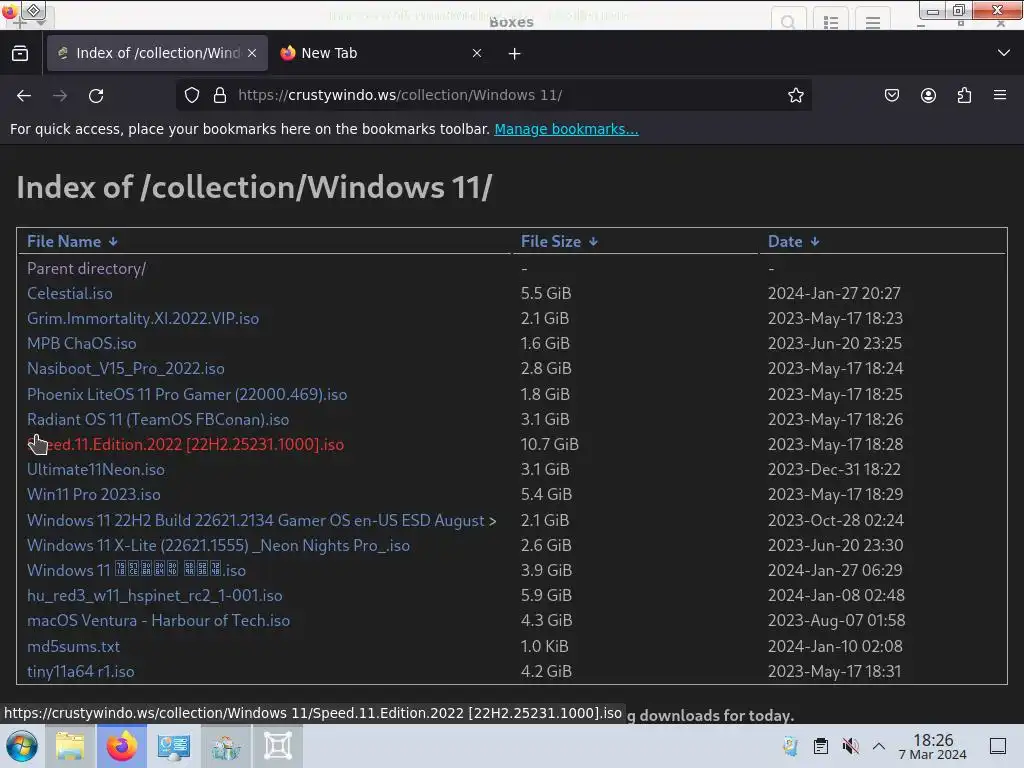Screen dimensions: 1024x768
Task: Open Firefox View icon left of tabs
Action: click(x=20, y=53)
